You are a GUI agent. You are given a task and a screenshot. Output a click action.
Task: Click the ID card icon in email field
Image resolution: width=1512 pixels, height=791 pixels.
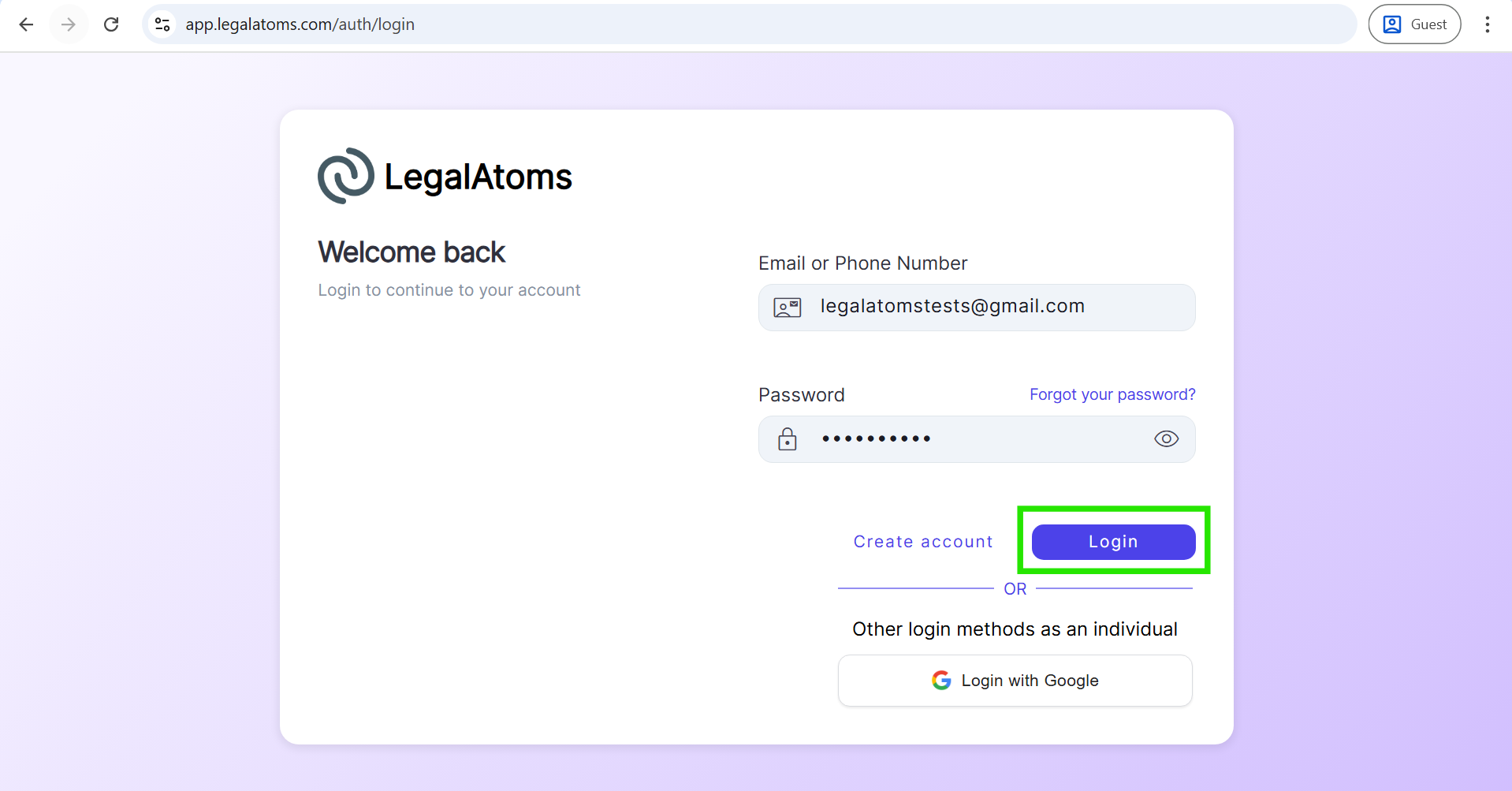click(787, 308)
